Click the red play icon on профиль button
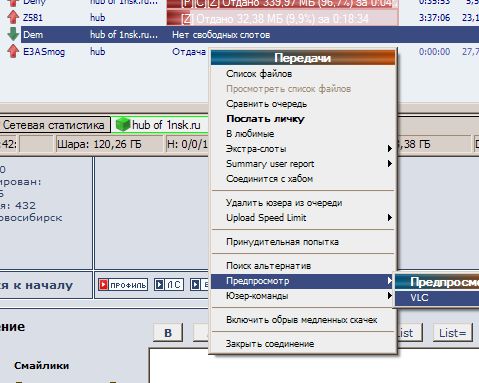 [x=103, y=285]
